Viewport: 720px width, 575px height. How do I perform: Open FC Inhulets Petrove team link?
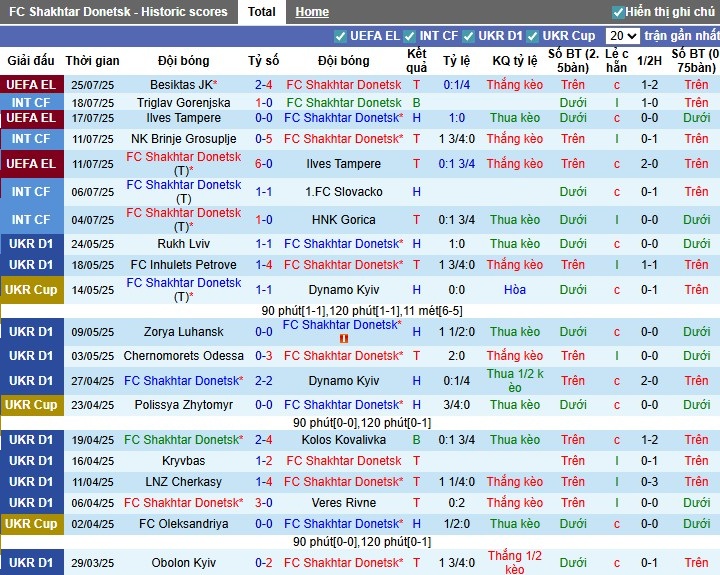pyautogui.click(x=183, y=265)
